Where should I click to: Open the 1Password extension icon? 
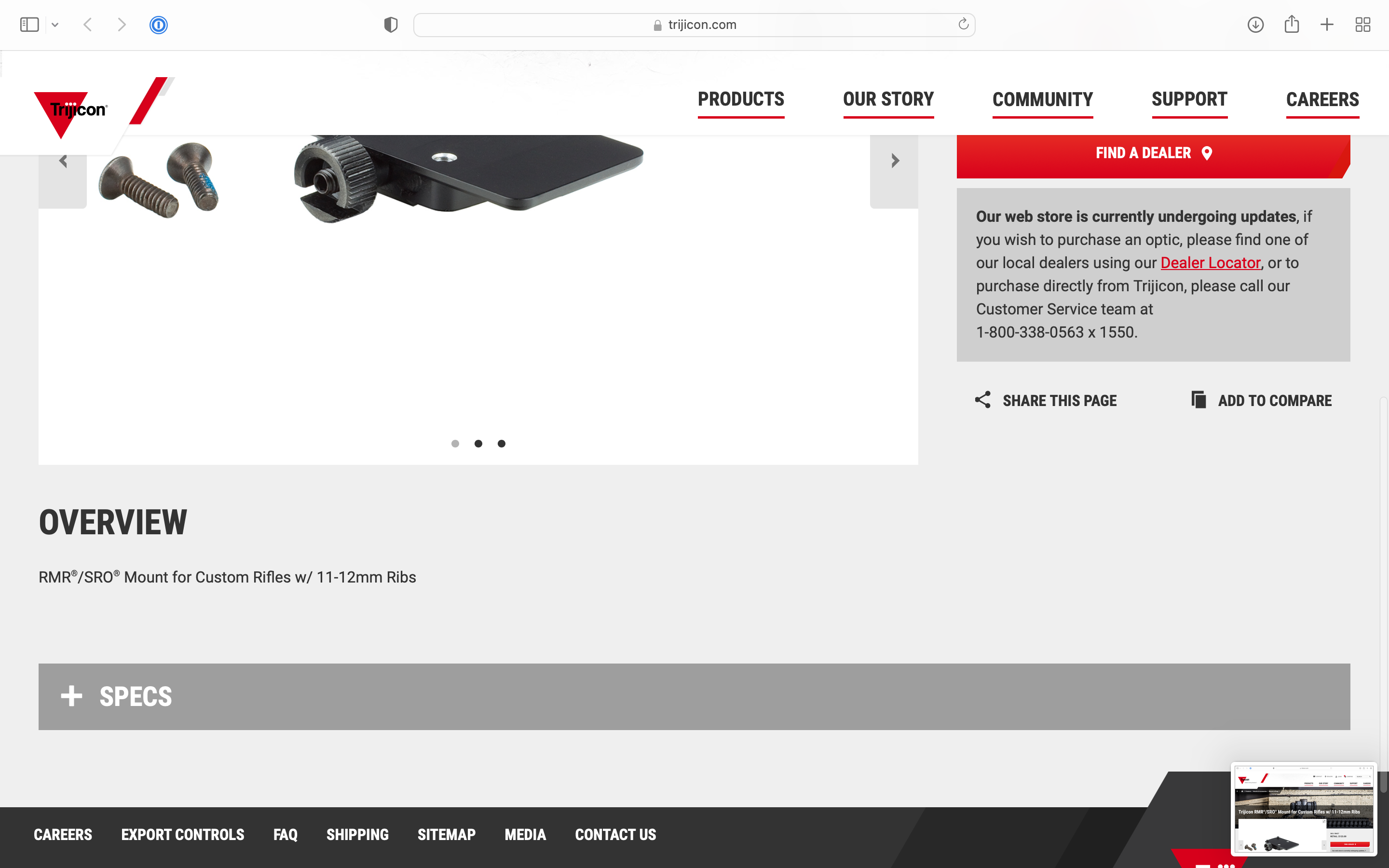158,25
